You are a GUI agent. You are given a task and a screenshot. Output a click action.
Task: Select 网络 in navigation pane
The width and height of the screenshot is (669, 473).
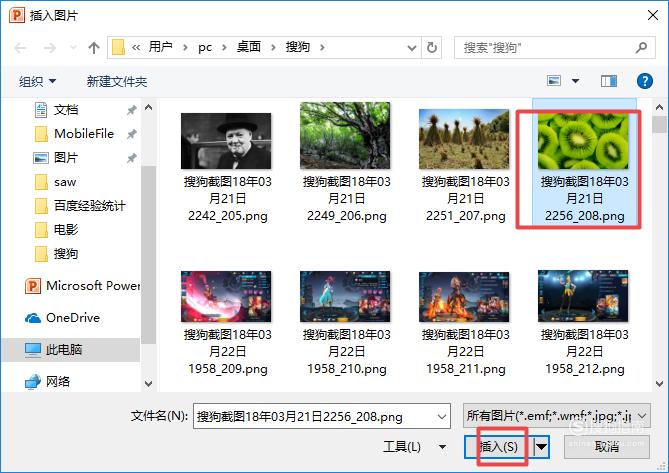tap(47, 381)
